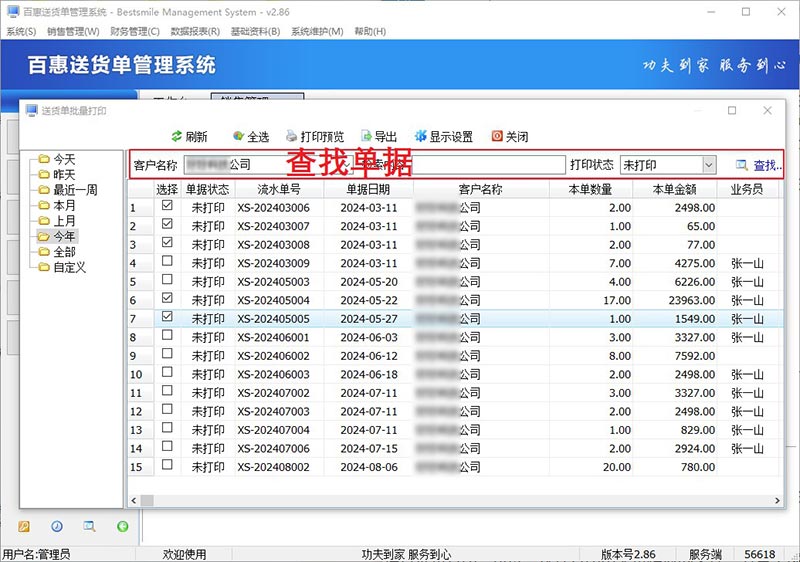Uncheck row XS-202403007 checkbox
This screenshot has width=800, height=562.
tap(167, 223)
